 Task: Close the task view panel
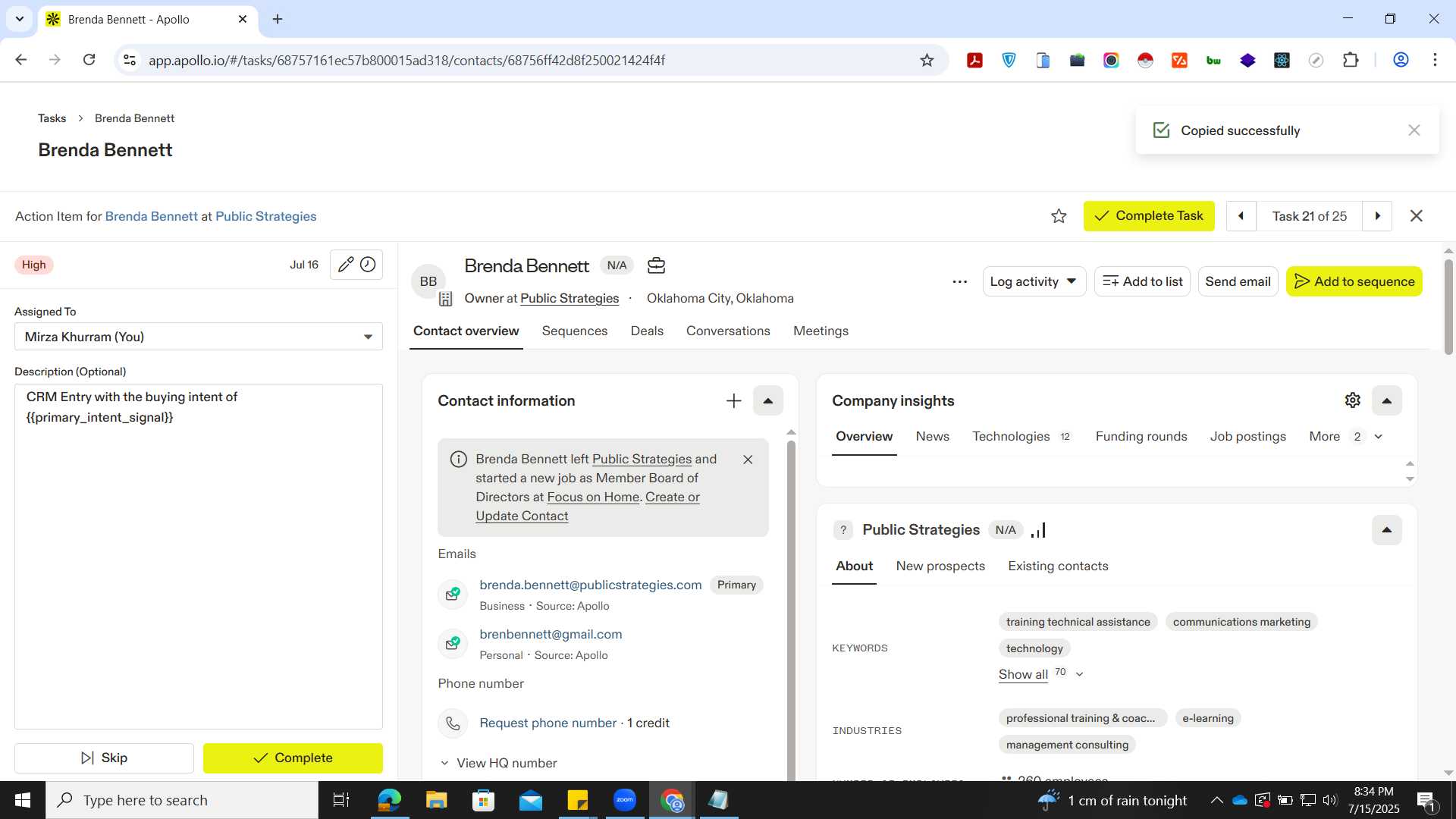click(1416, 216)
